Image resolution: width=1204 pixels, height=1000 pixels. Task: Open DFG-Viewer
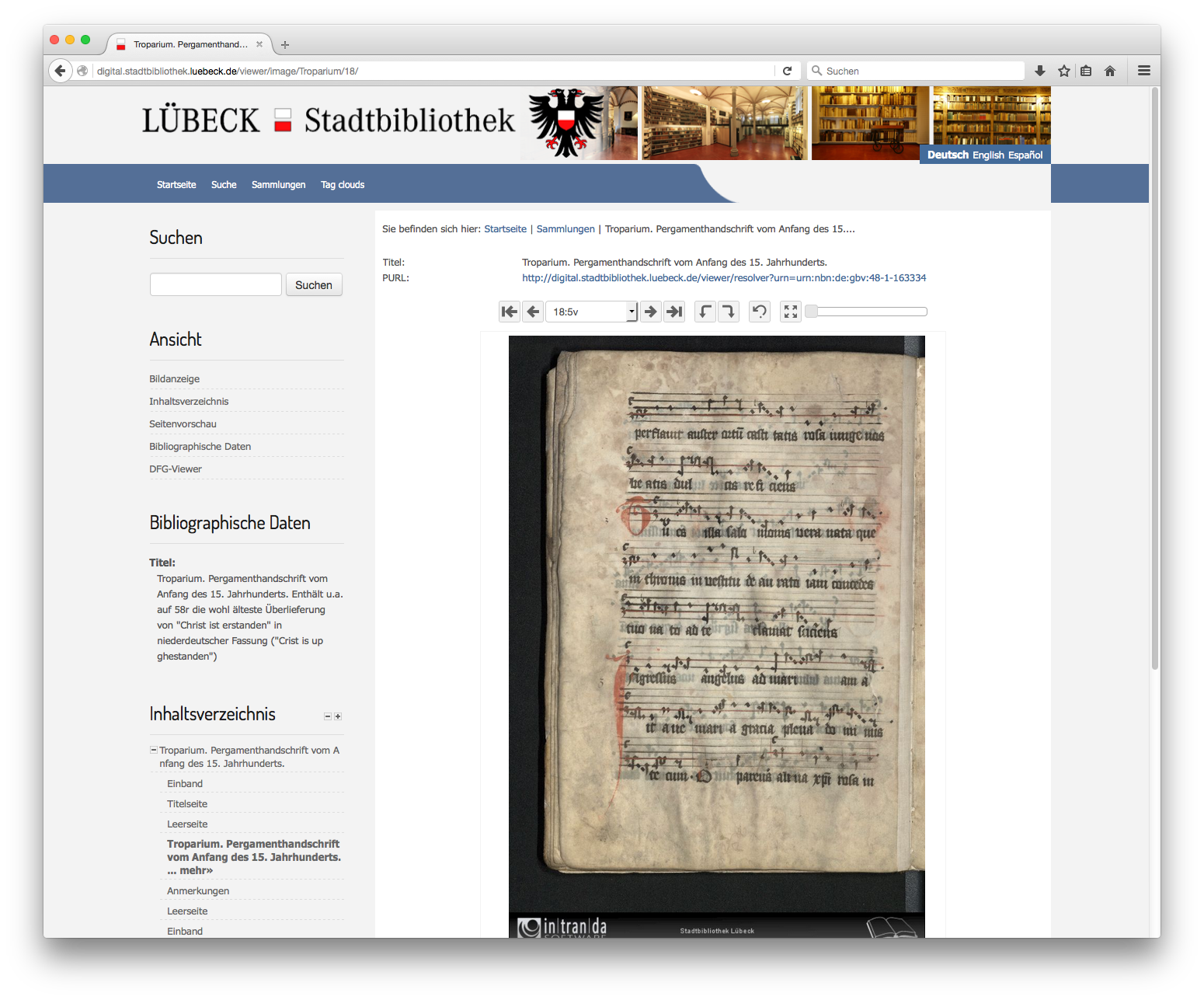coord(176,469)
